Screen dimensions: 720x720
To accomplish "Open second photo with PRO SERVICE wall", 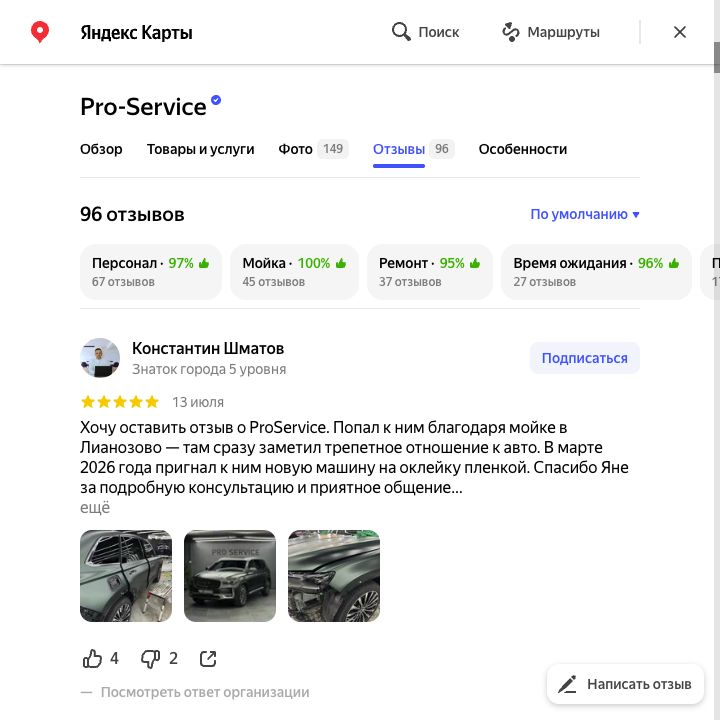I will [x=230, y=576].
